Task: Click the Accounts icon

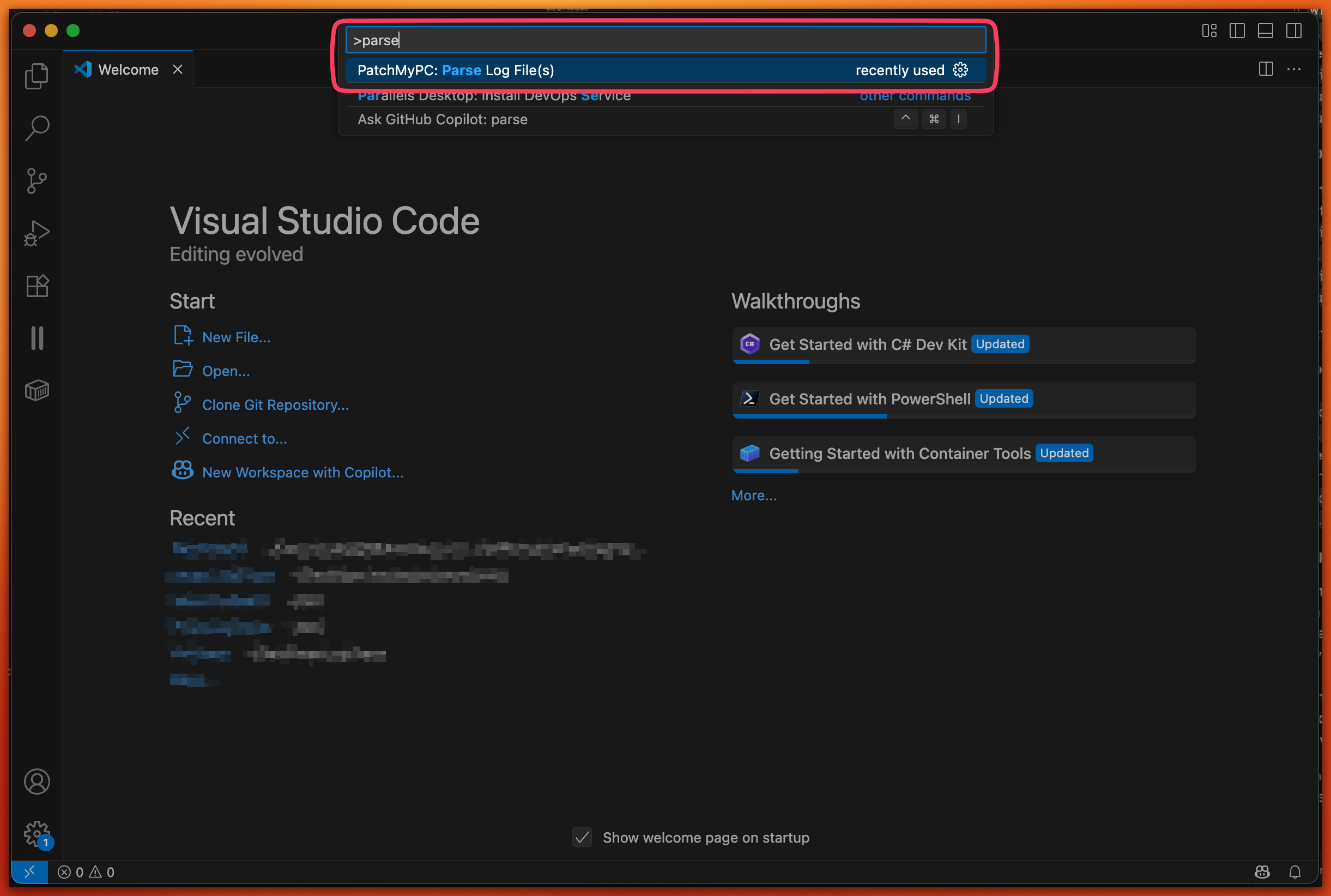Action: tap(37, 781)
